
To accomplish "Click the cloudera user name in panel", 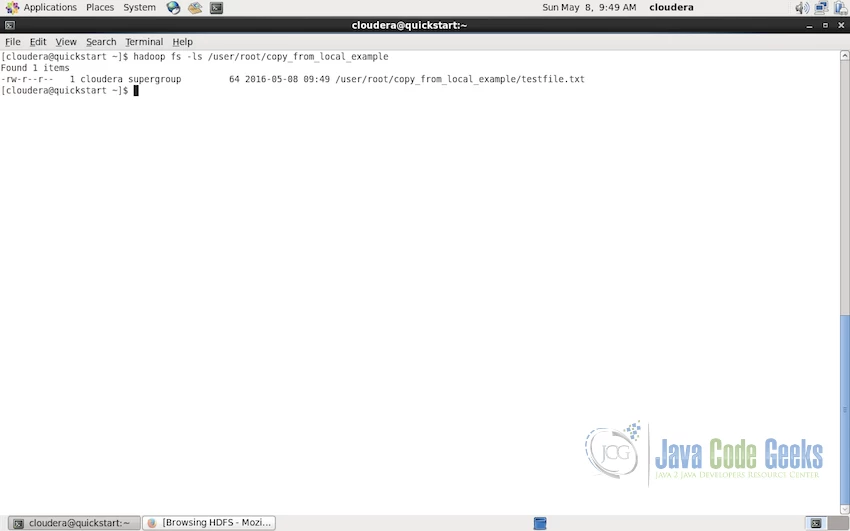I will pyautogui.click(x=671, y=8).
